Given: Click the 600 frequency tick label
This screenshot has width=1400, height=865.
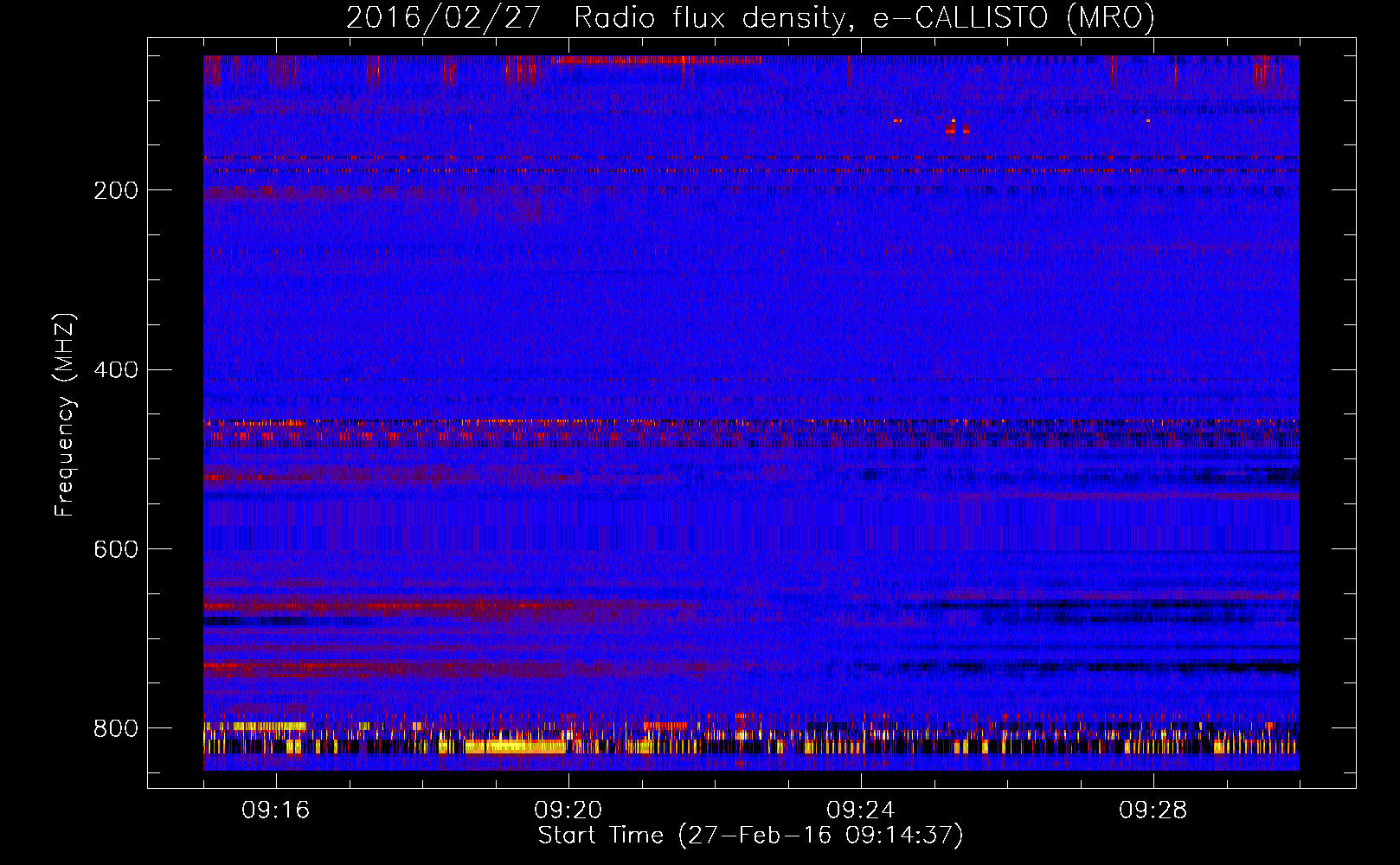Looking at the screenshot, I should (116, 549).
